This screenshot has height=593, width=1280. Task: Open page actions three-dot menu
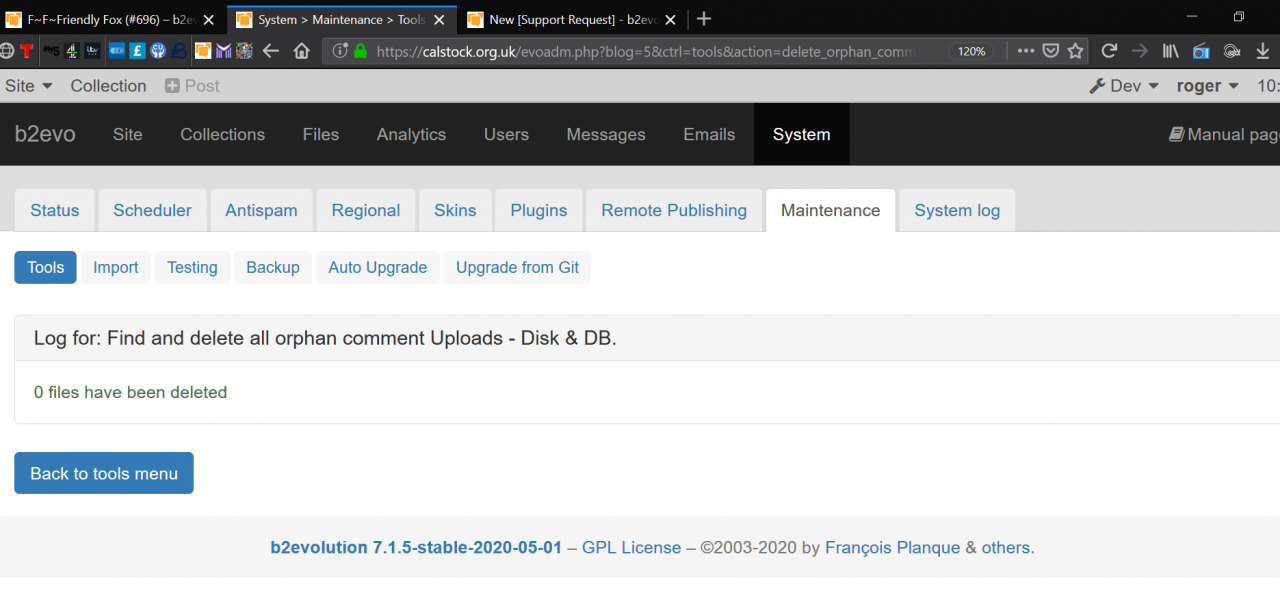pyautogui.click(x=1026, y=51)
